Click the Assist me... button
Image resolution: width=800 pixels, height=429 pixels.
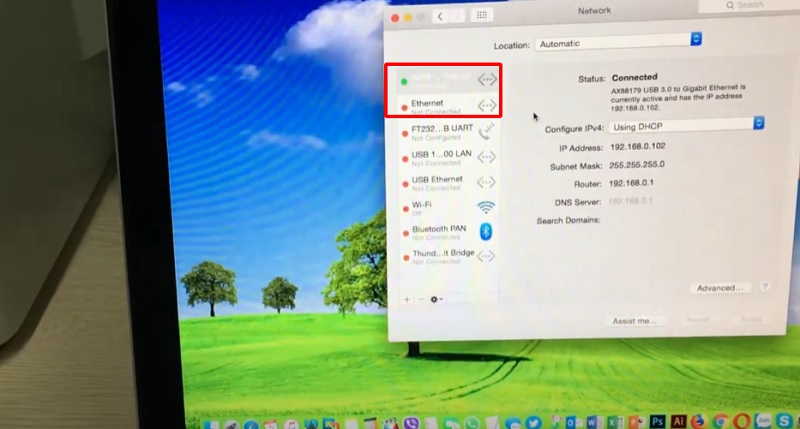click(x=634, y=321)
